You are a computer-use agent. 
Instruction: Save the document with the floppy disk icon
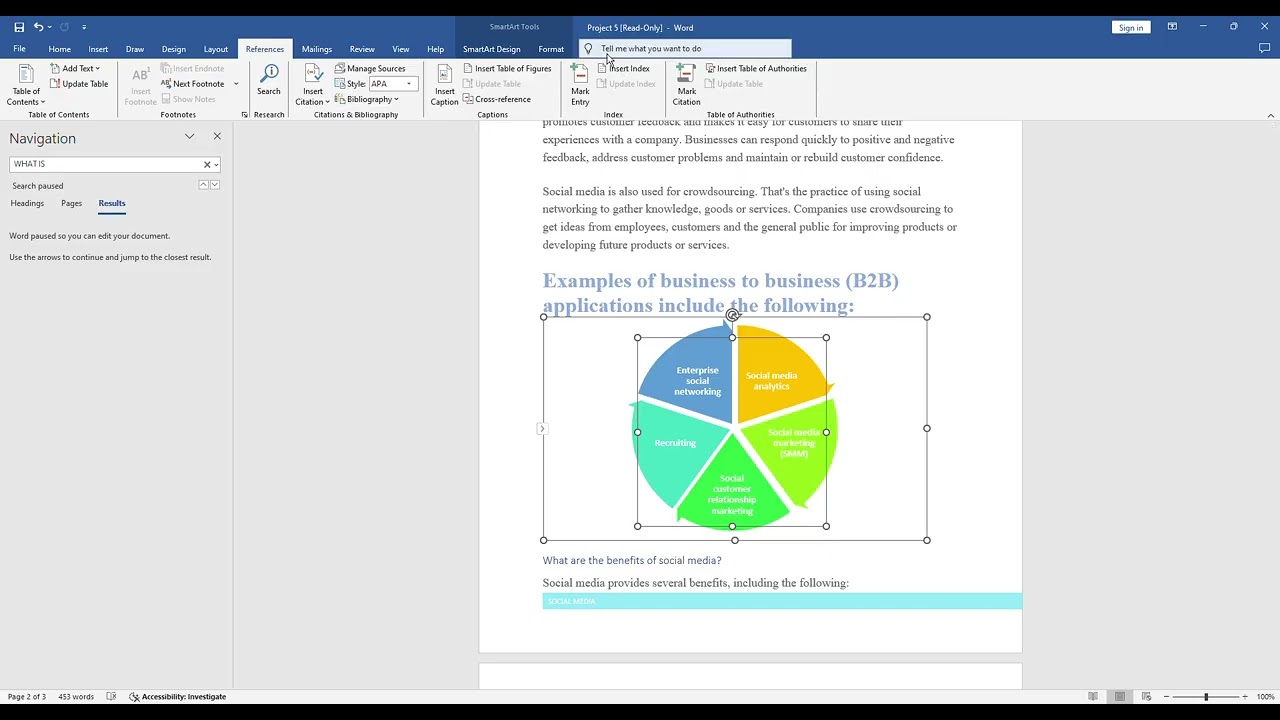coord(19,27)
